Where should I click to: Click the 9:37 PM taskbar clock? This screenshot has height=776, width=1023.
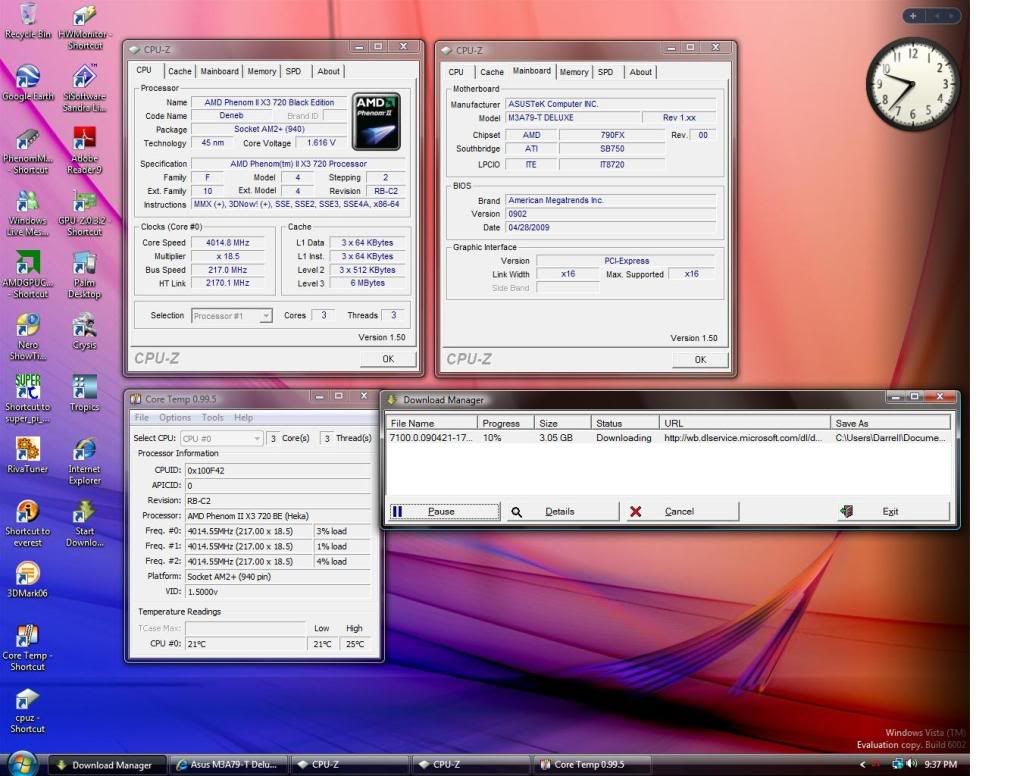pos(940,764)
